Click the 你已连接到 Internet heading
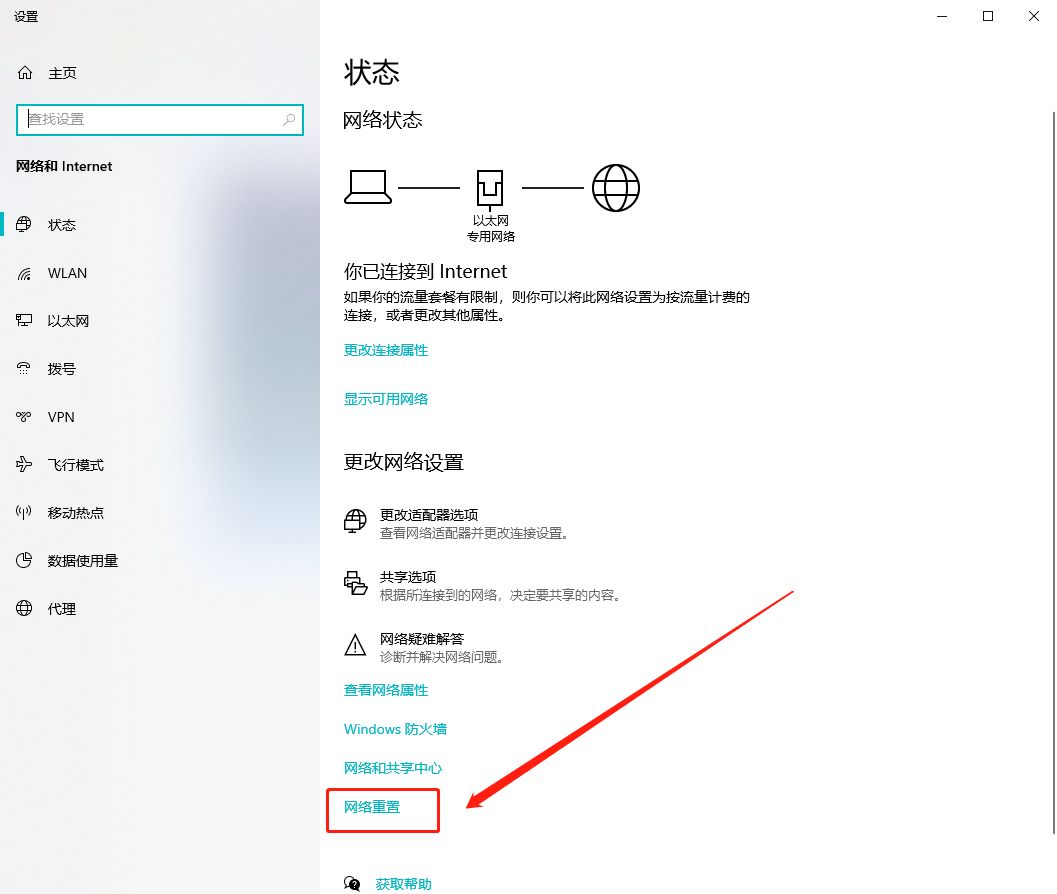 [x=425, y=272]
